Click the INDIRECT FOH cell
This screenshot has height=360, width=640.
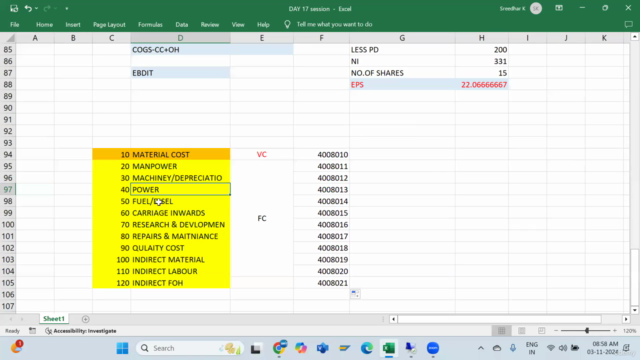180,283
